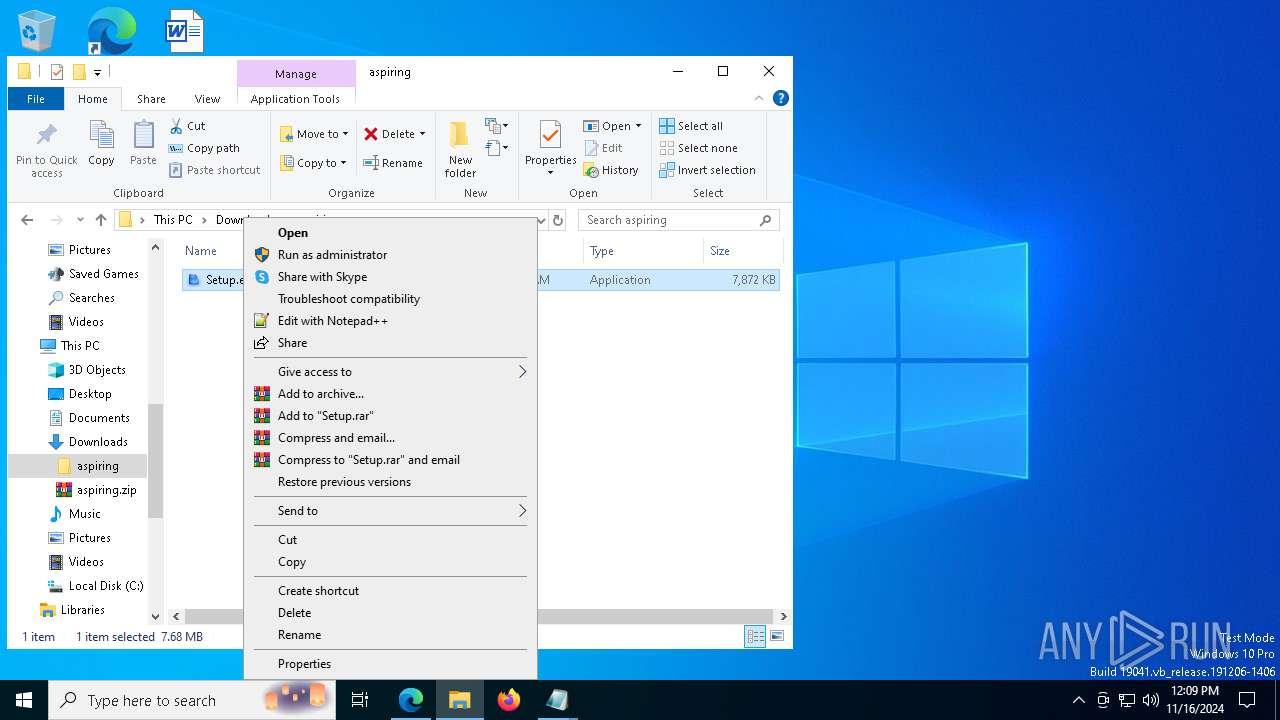Image resolution: width=1280 pixels, height=720 pixels.
Task: Open Task View on taskbar
Action: [360, 700]
